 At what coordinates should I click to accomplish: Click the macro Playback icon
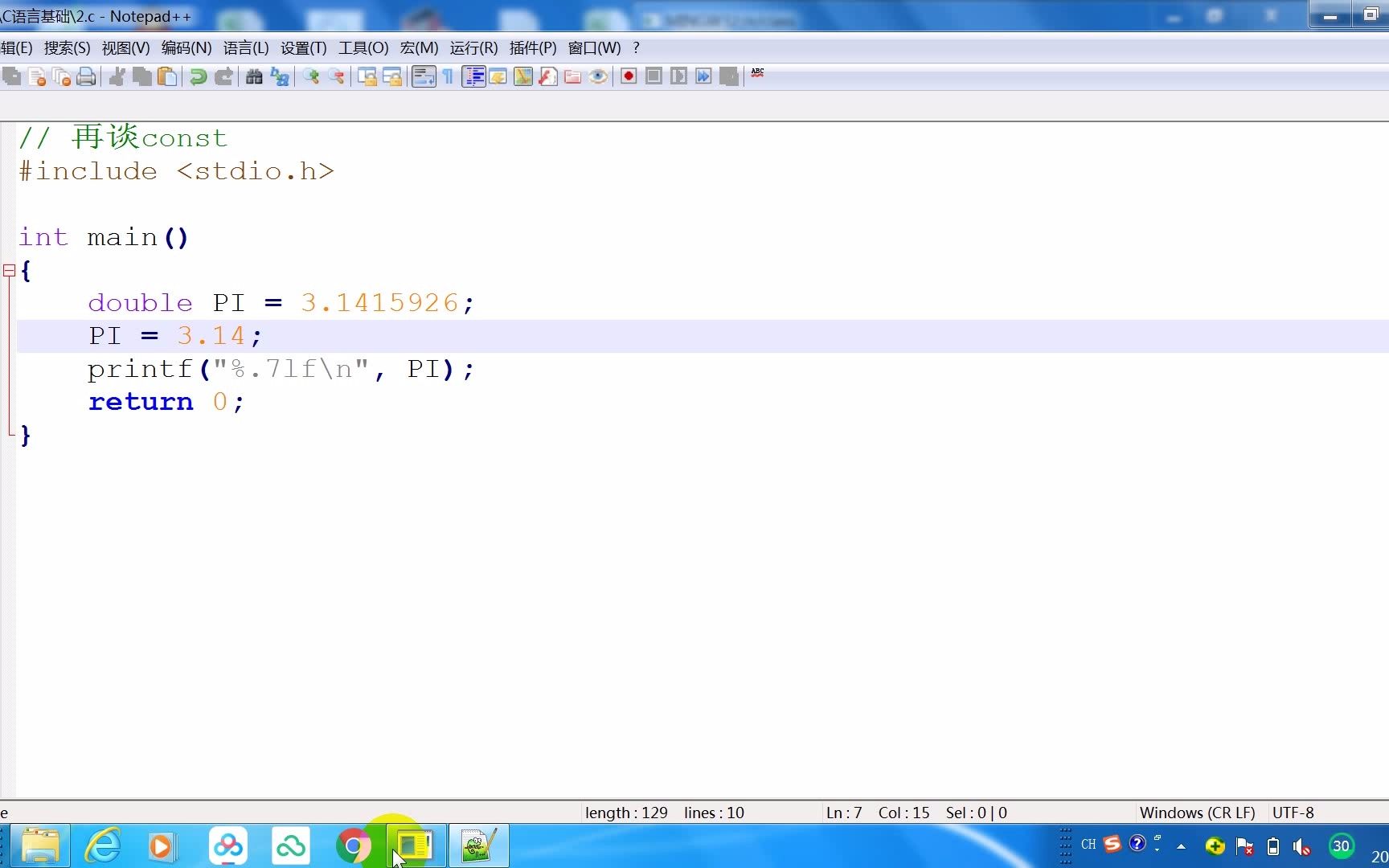click(x=678, y=76)
